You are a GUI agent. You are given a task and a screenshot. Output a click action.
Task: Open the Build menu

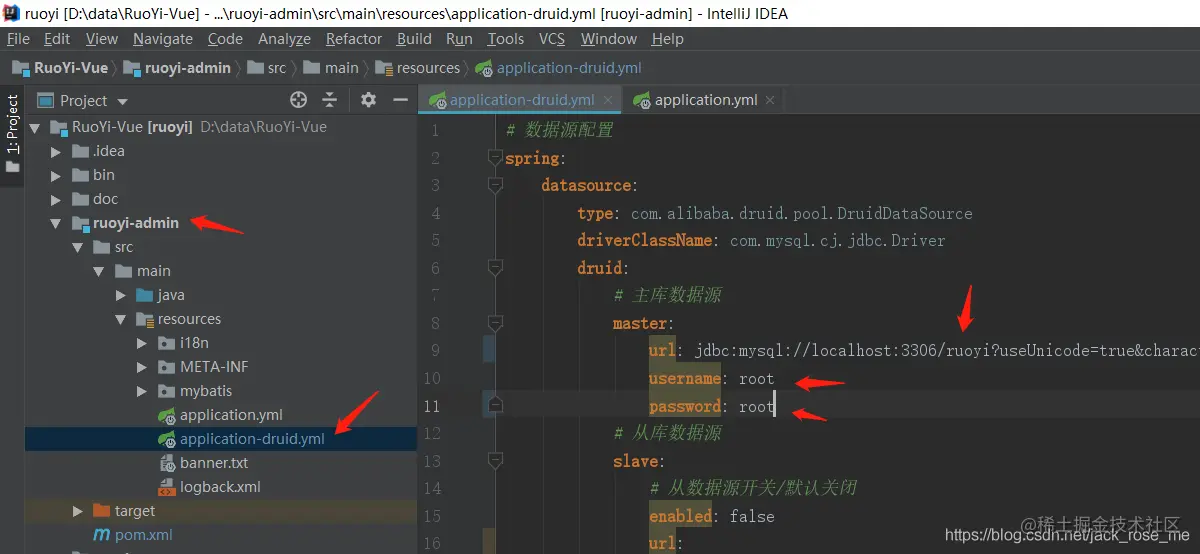(x=414, y=39)
